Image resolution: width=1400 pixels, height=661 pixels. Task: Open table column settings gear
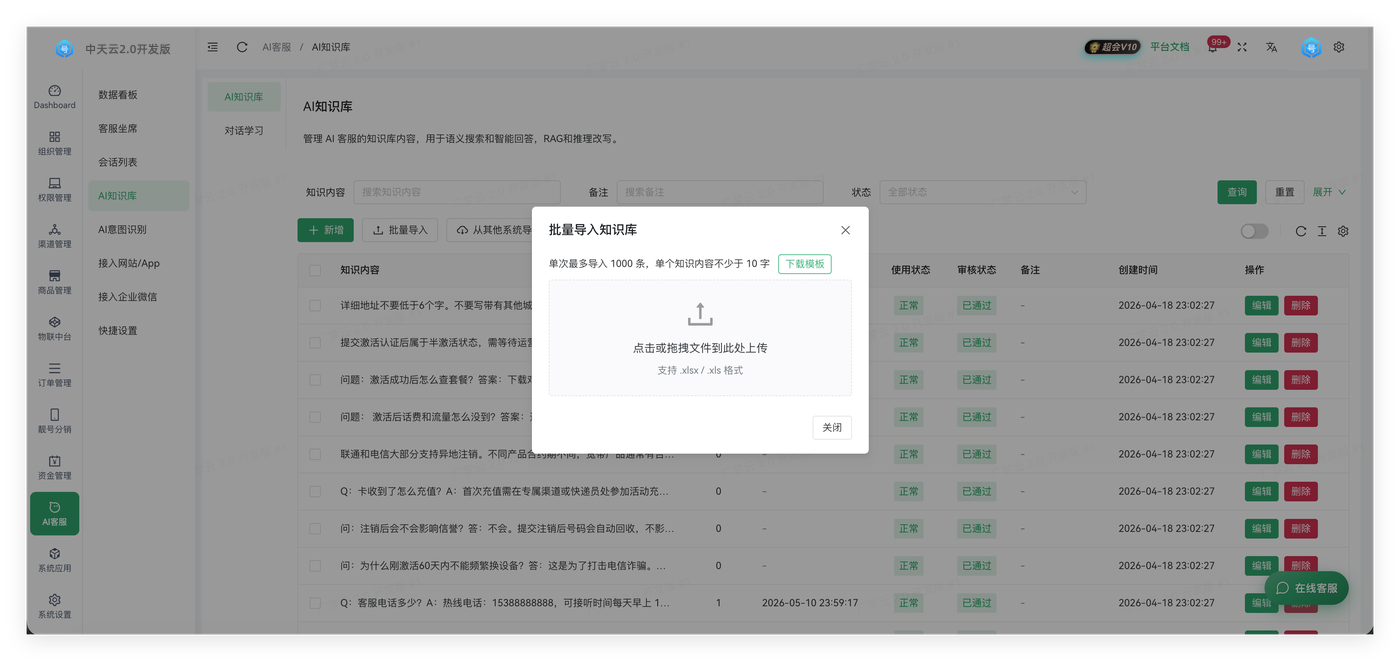[1343, 231]
